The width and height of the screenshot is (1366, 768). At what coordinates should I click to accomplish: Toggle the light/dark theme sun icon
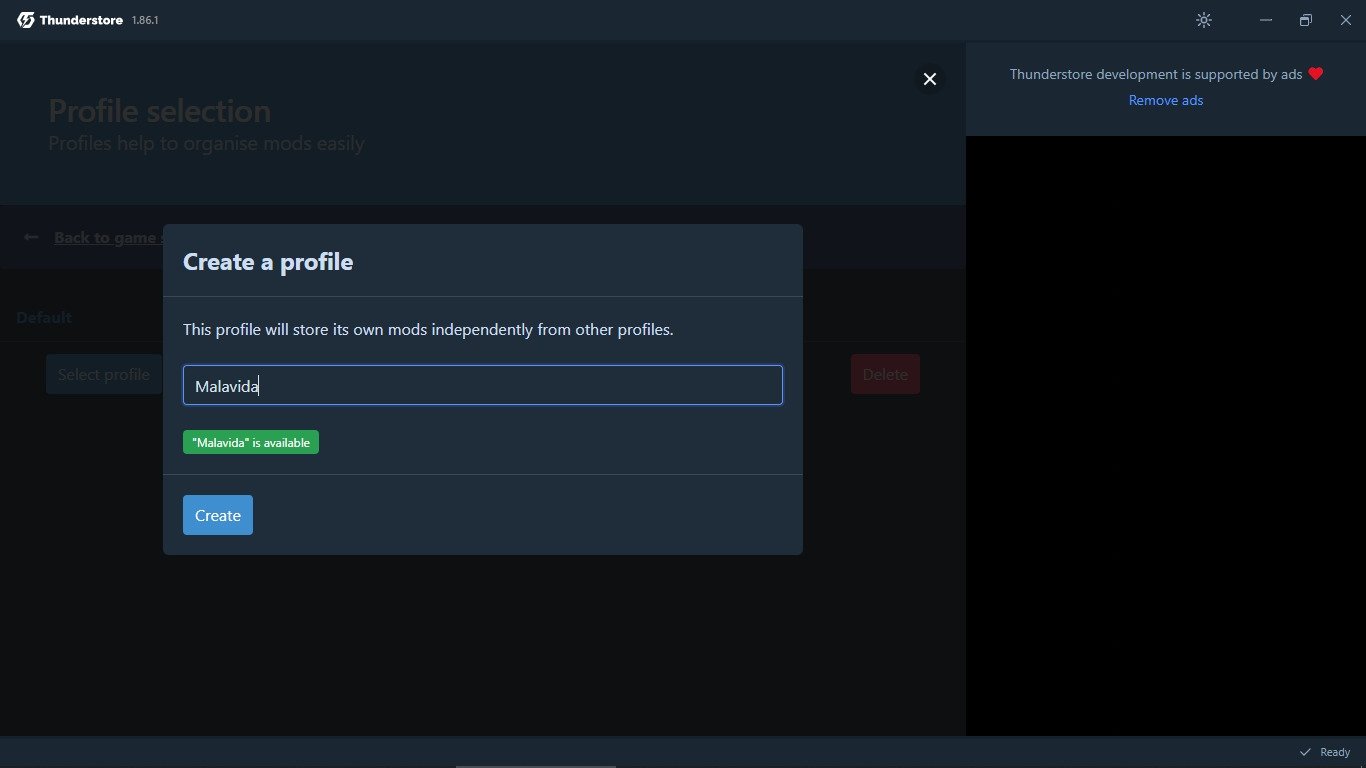click(1204, 20)
